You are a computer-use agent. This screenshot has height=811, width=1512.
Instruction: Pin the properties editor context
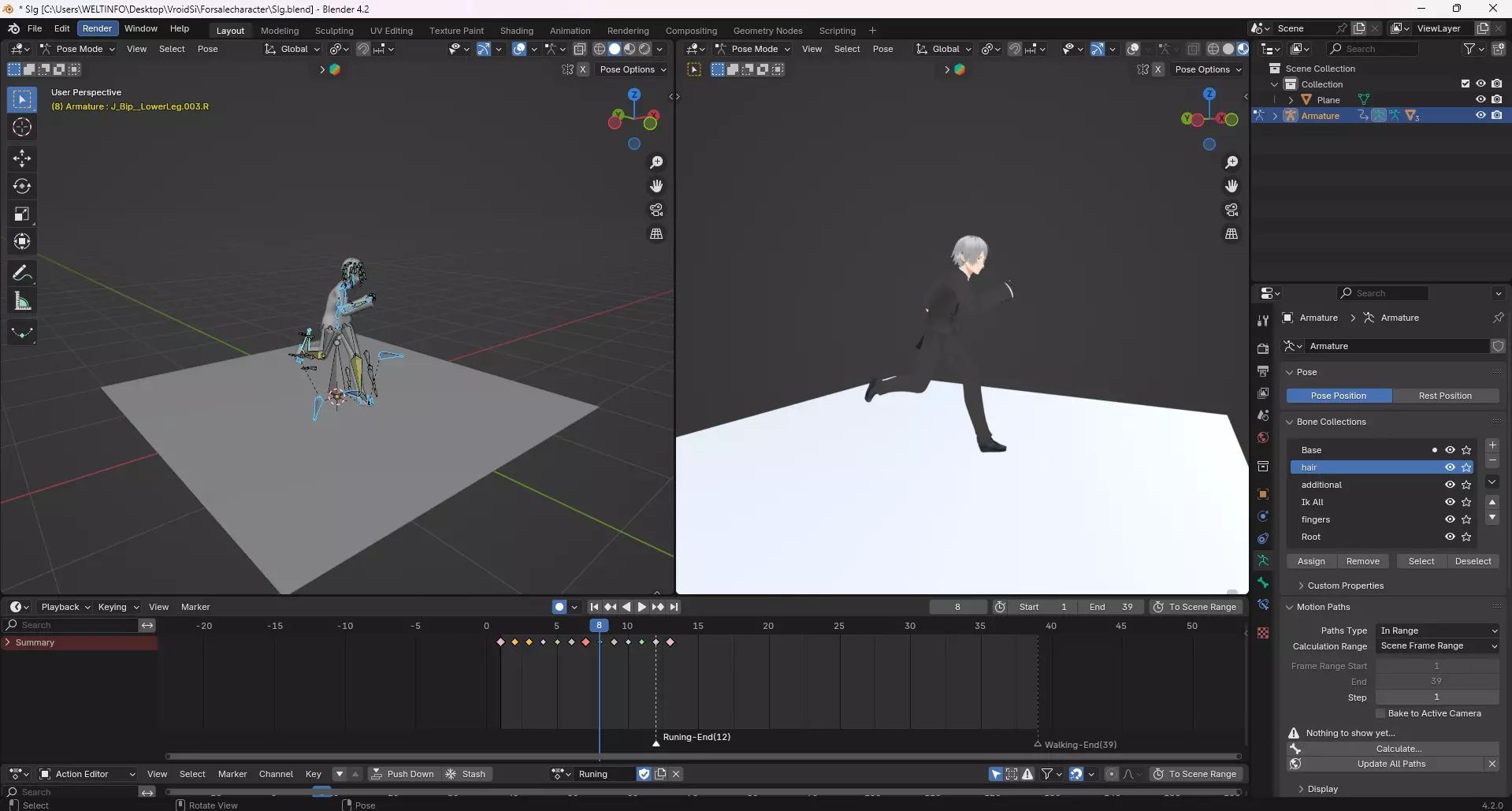[1498, 318]
